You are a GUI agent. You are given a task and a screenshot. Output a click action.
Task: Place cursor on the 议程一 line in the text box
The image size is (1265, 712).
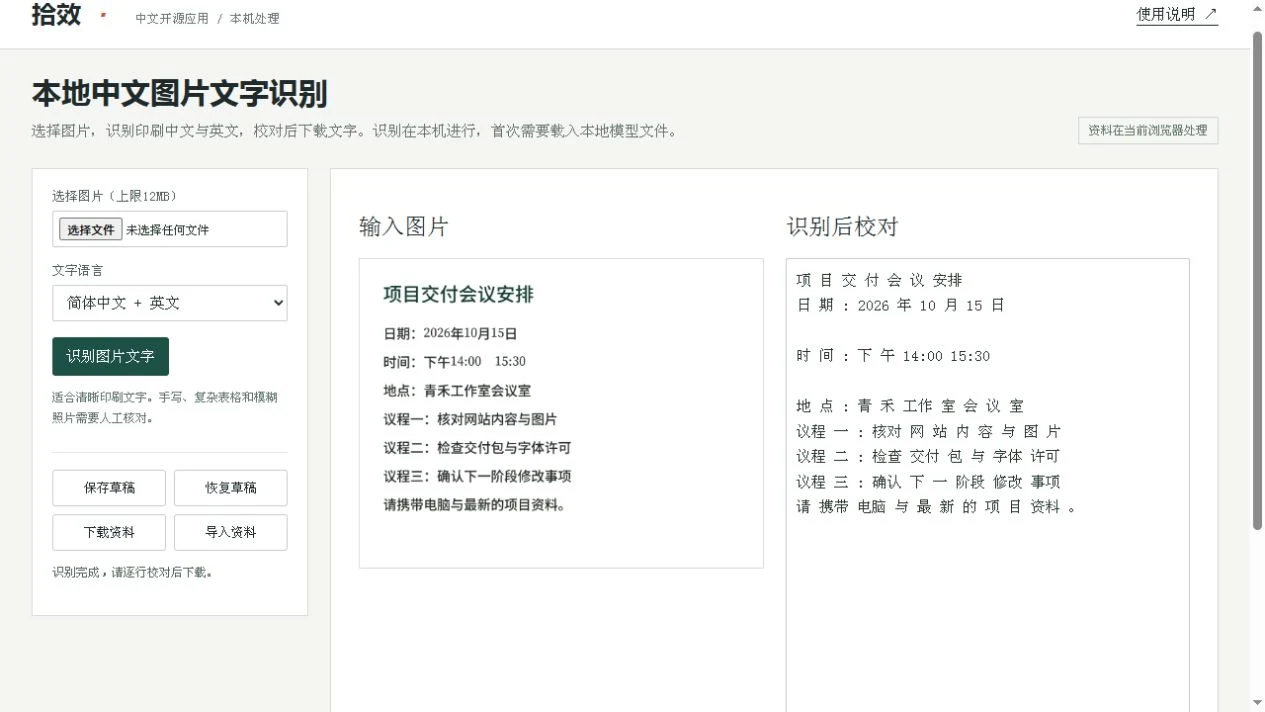pos(929,431)
